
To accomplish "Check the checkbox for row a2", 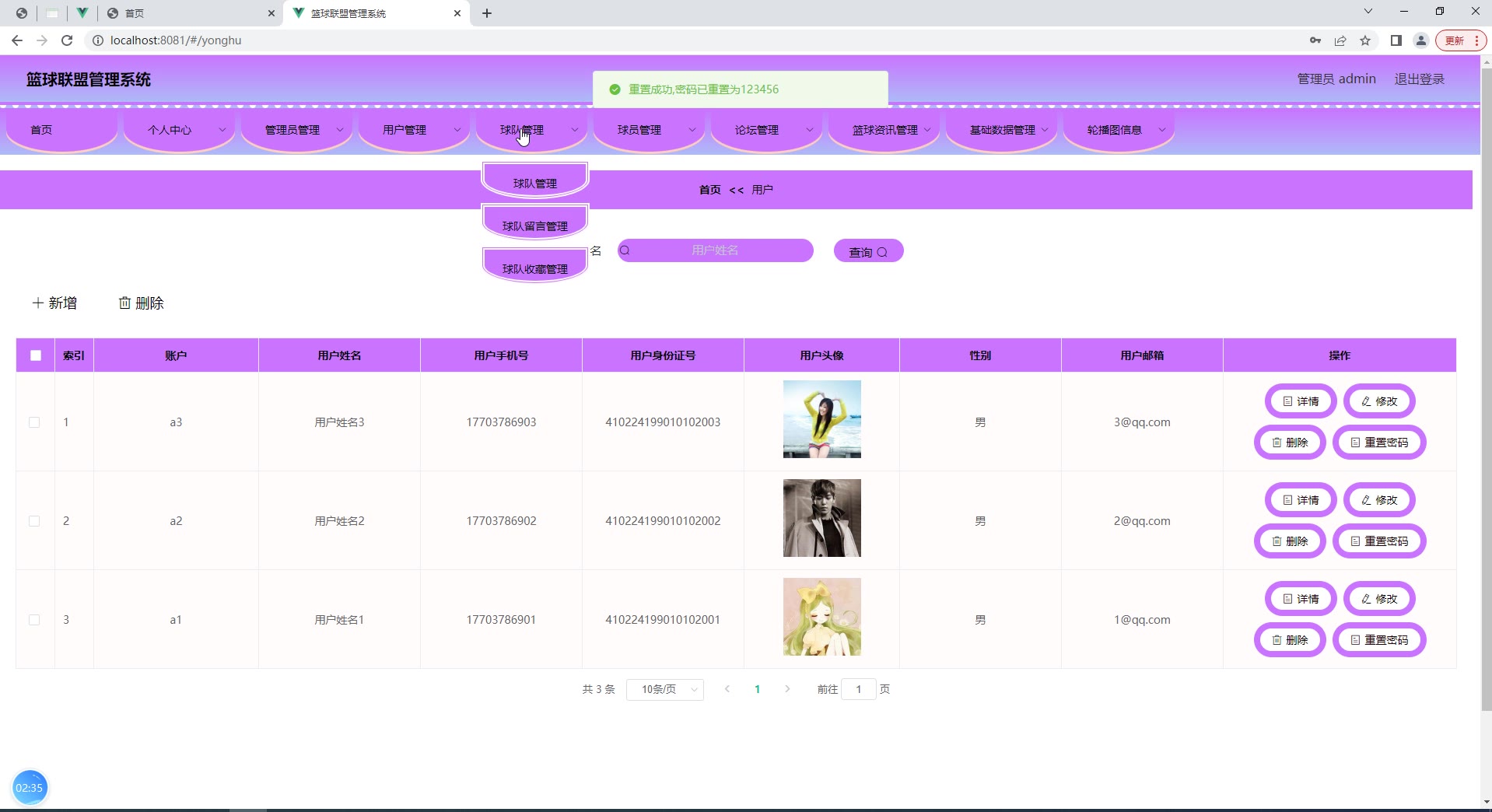I will [34, 521].
